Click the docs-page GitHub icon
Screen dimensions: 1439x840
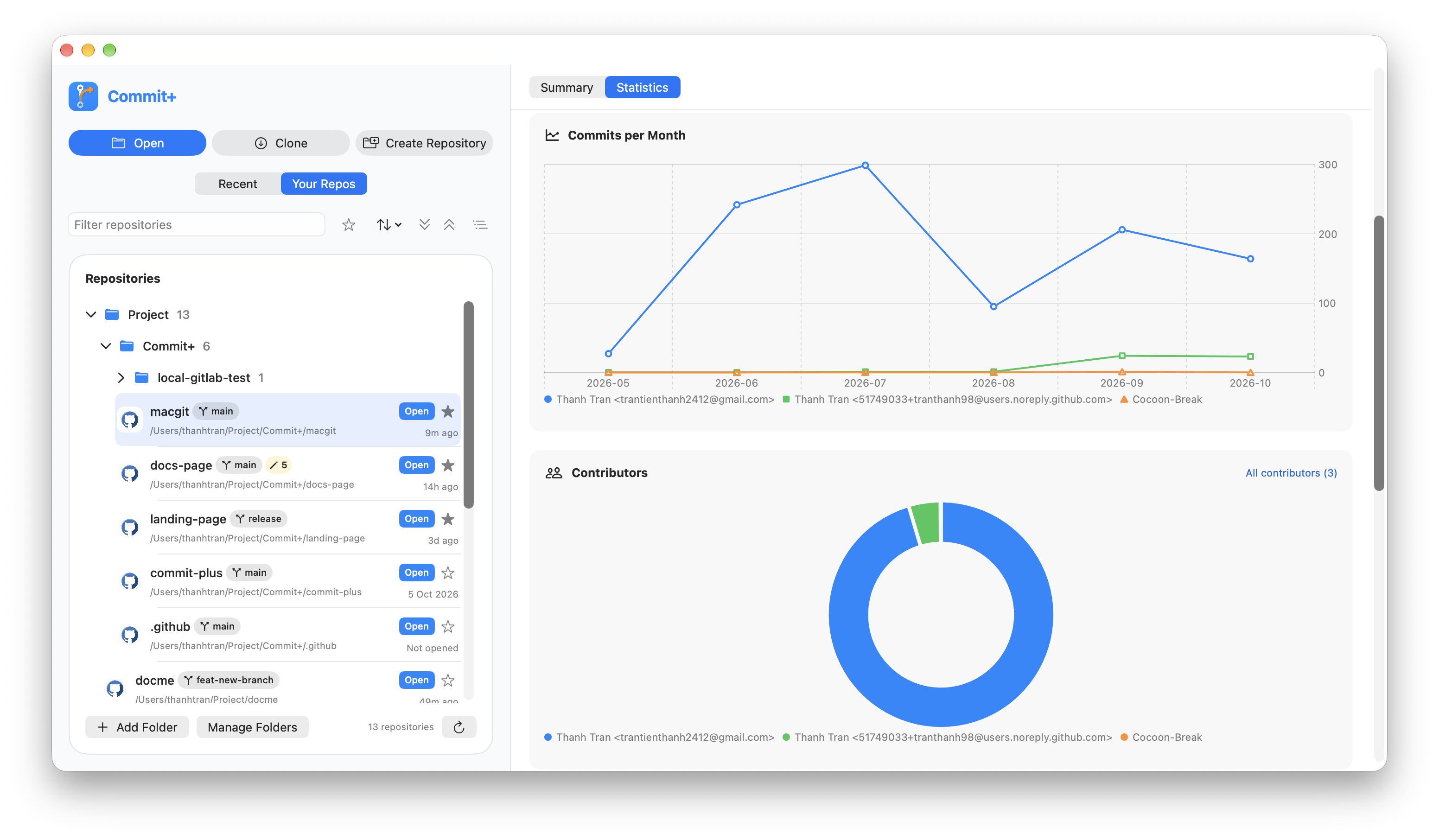(130, 473)
